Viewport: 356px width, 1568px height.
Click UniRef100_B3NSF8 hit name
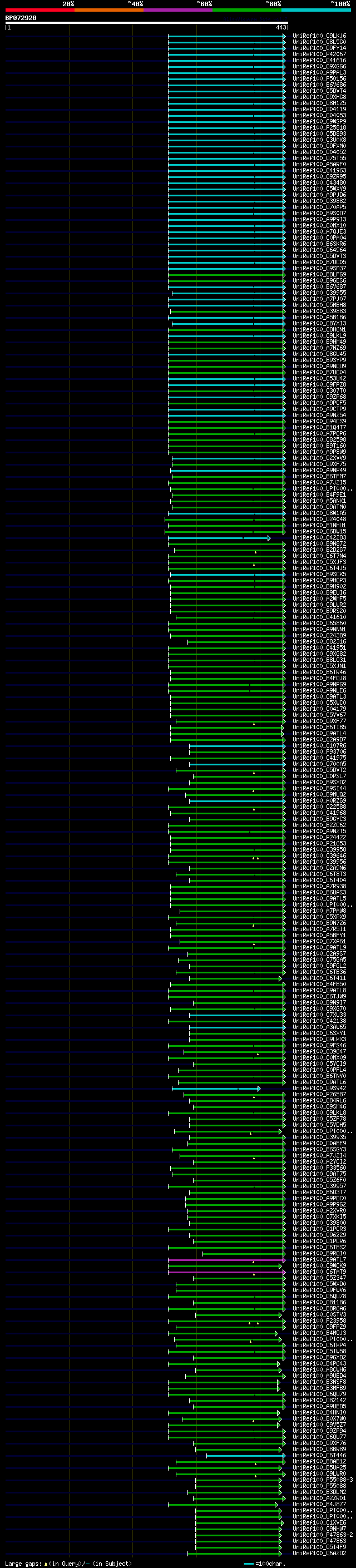[319, 1382]
